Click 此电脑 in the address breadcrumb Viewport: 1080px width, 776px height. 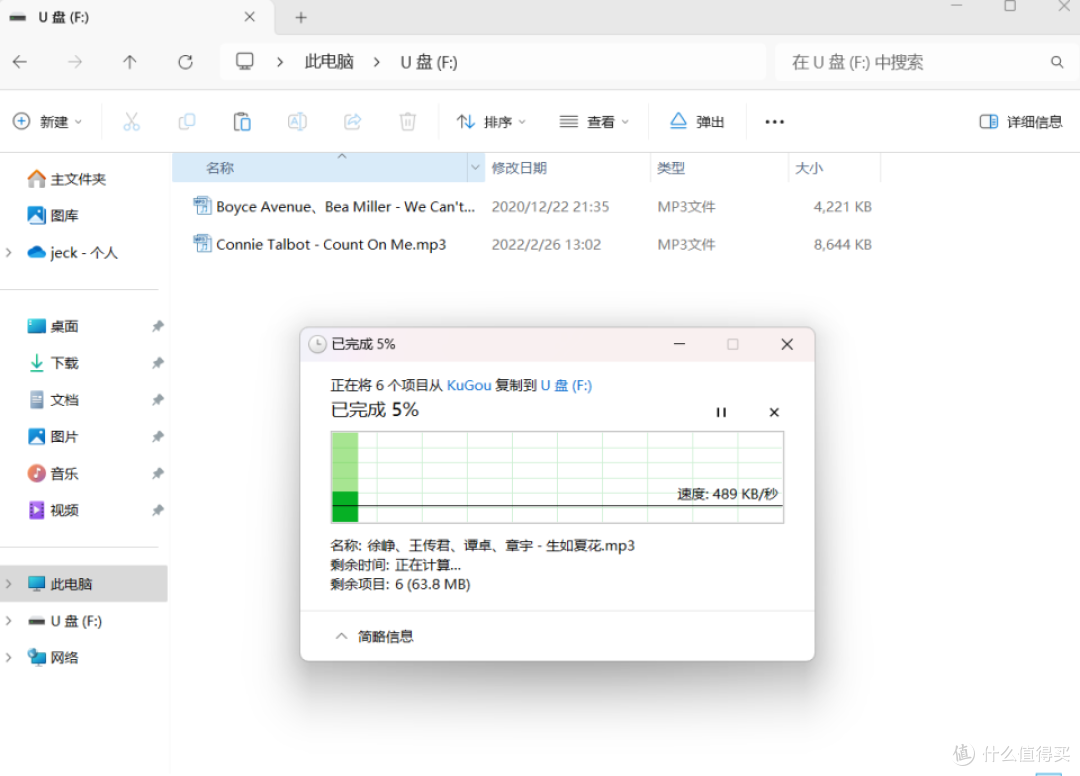[x=329, y=62]
